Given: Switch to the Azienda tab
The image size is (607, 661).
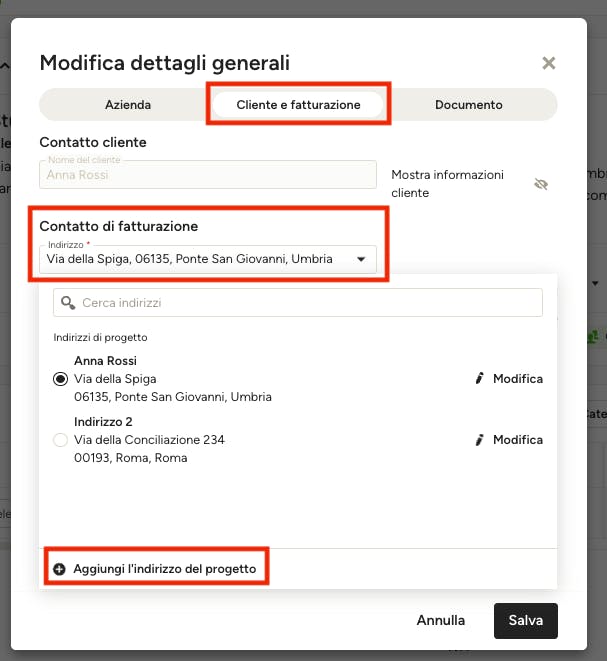Looking at the screenshot, I should (128, 105).
